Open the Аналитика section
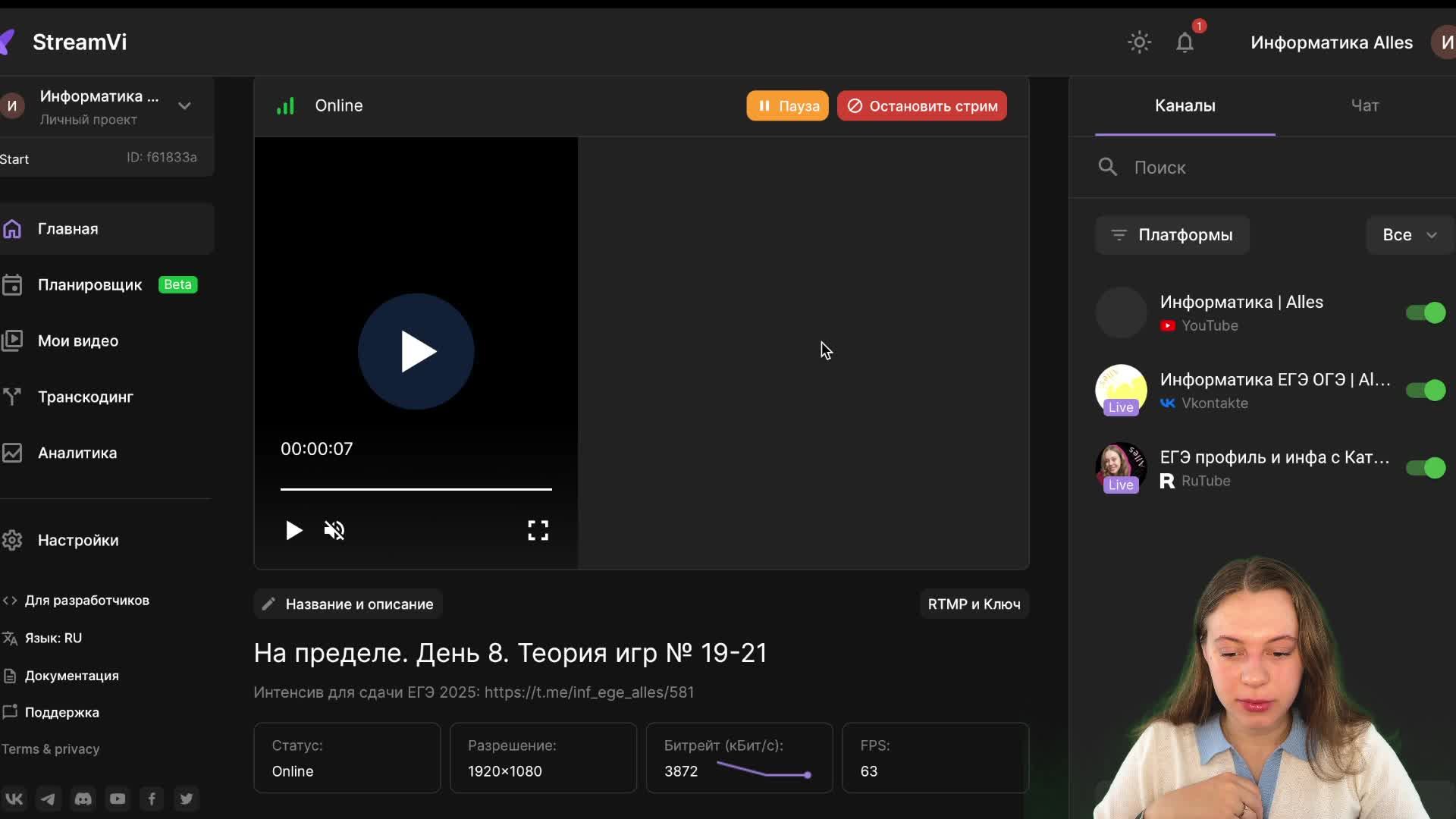This screenshot has height=819, width=1456. 77,453
